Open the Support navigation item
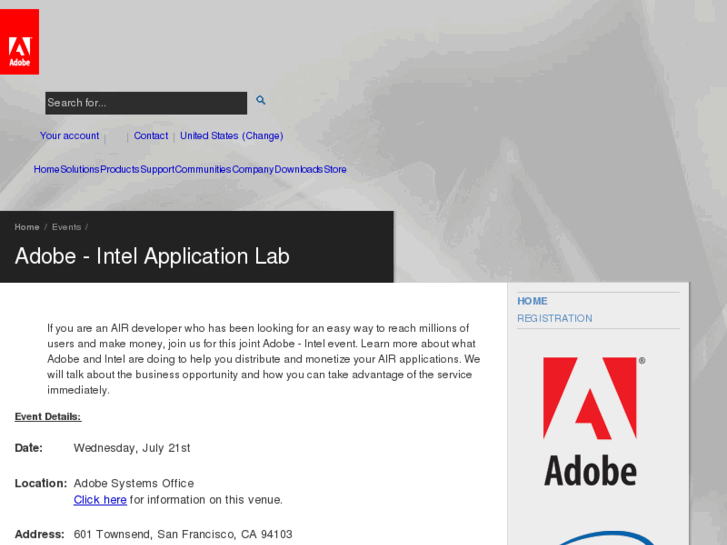Image resolution: width=727 pixels, height=545 pixels. [x=157, y=169]
